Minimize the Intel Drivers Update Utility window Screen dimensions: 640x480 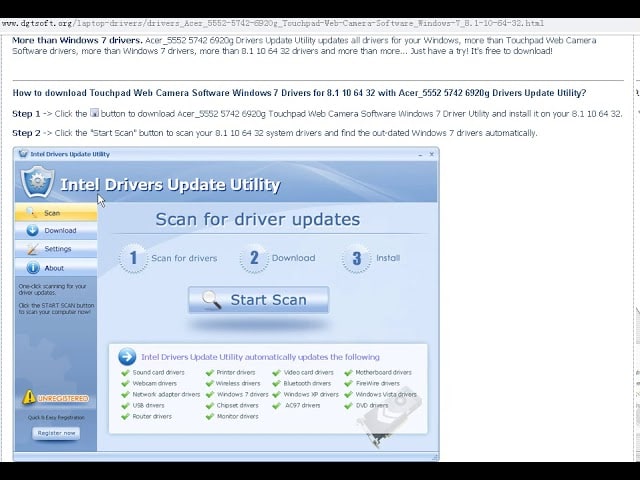pos(420,154)
